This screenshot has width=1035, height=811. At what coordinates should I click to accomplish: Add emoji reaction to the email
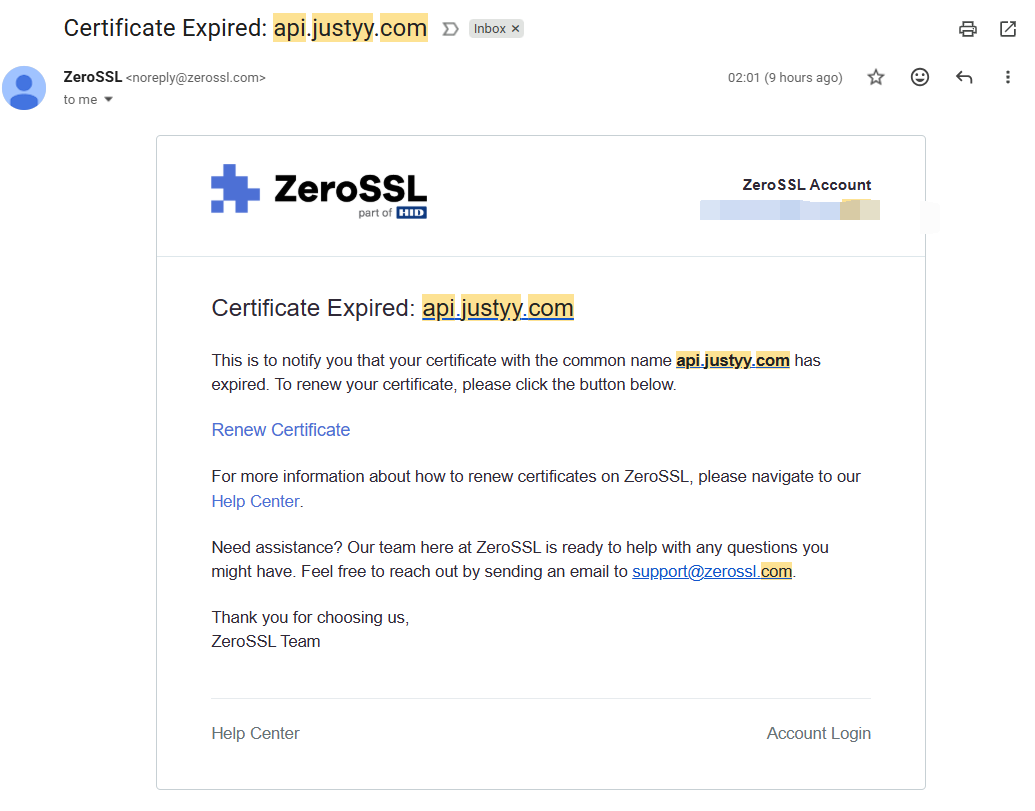click(919, 77)
